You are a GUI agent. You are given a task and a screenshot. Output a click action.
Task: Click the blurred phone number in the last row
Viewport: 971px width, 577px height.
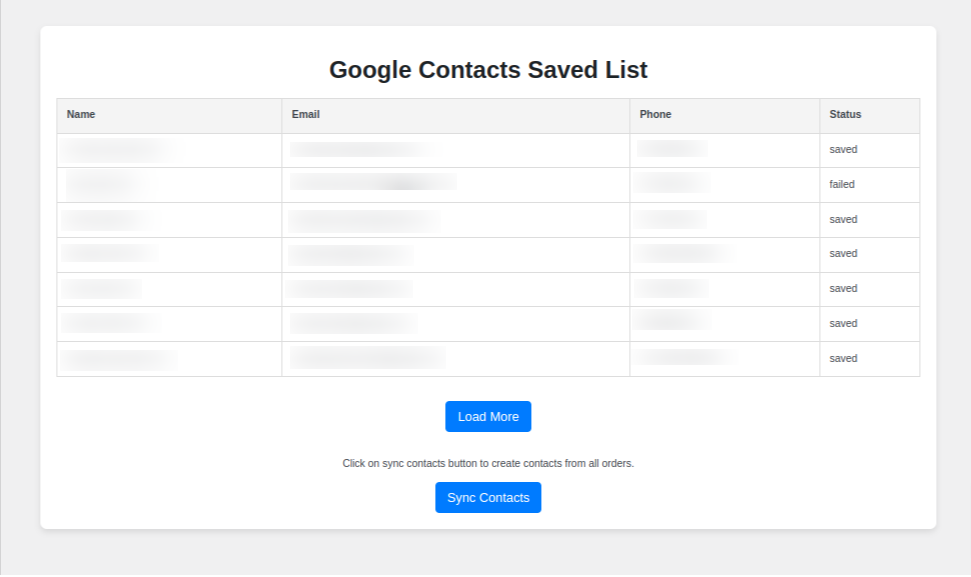tap(687, 357)
